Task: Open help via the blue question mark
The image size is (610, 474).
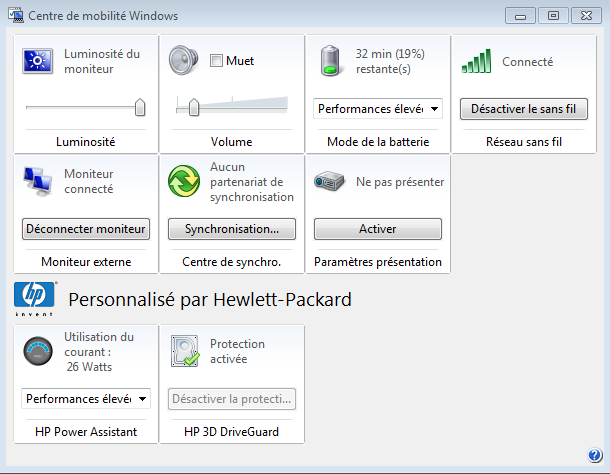Action: pyautogui.click(x=594, y=456)
